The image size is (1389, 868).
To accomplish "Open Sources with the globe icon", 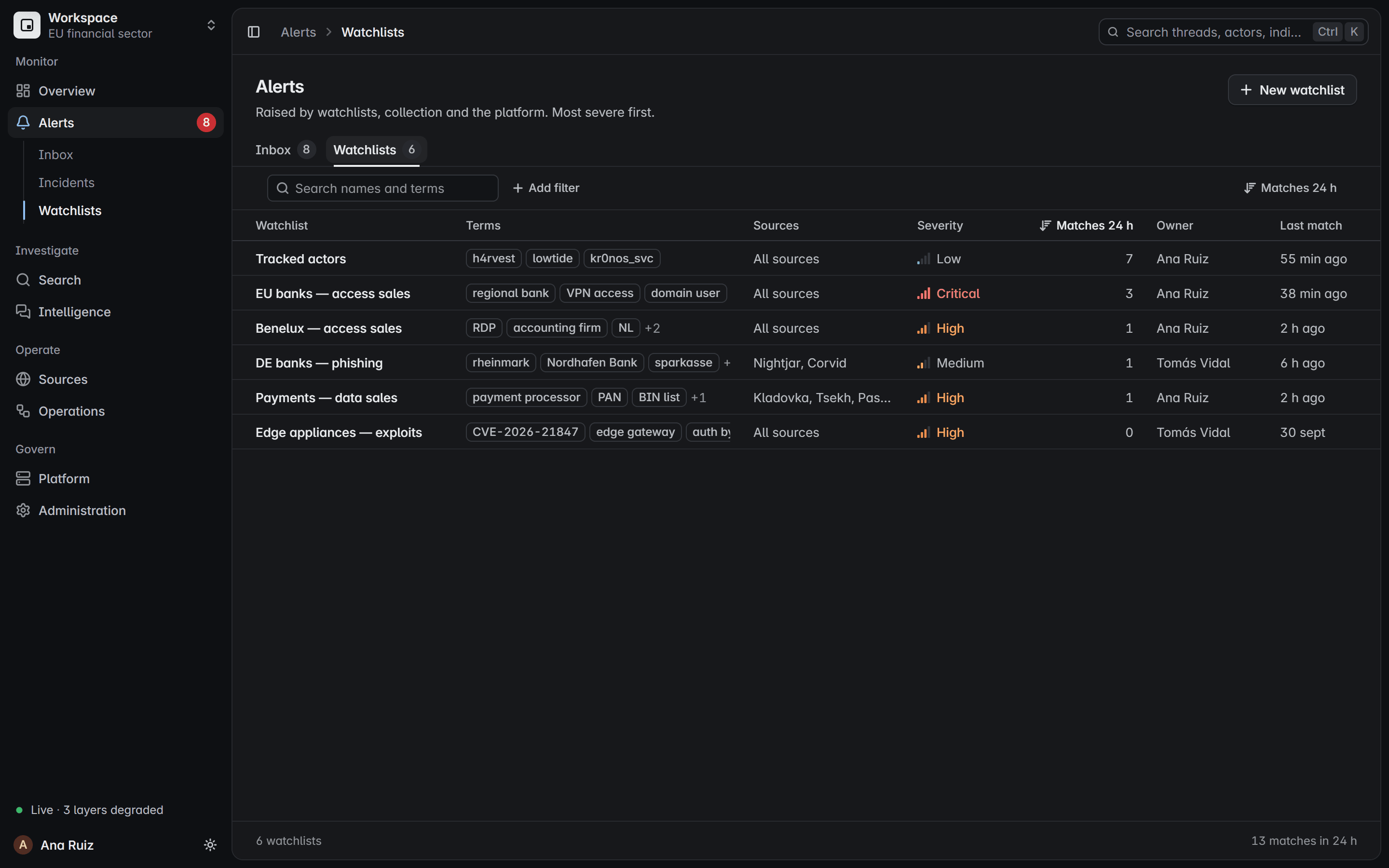I will pyautogui.click(x=115, y=380).
